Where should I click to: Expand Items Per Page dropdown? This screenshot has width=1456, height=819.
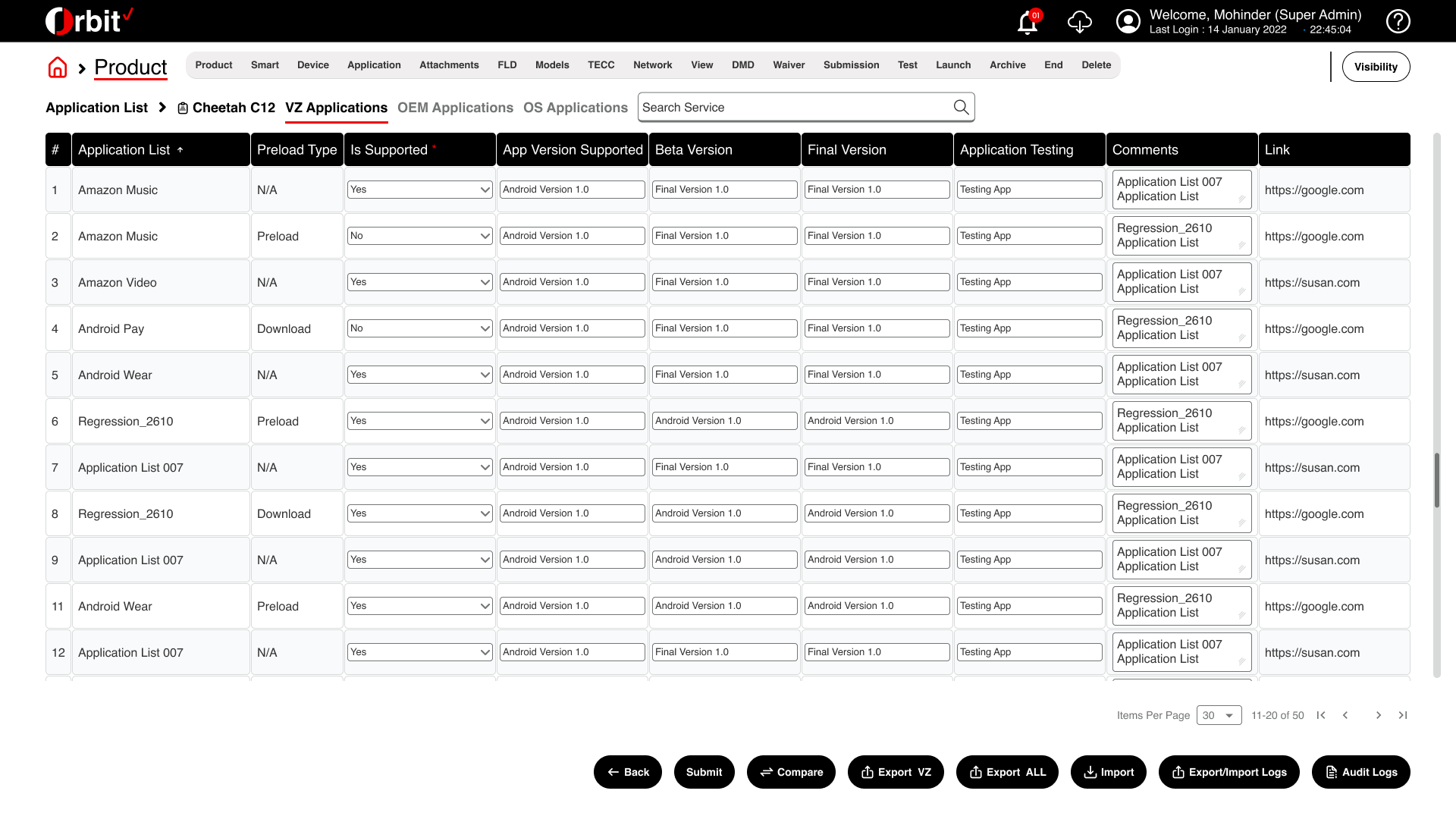tap(1219, 715)
